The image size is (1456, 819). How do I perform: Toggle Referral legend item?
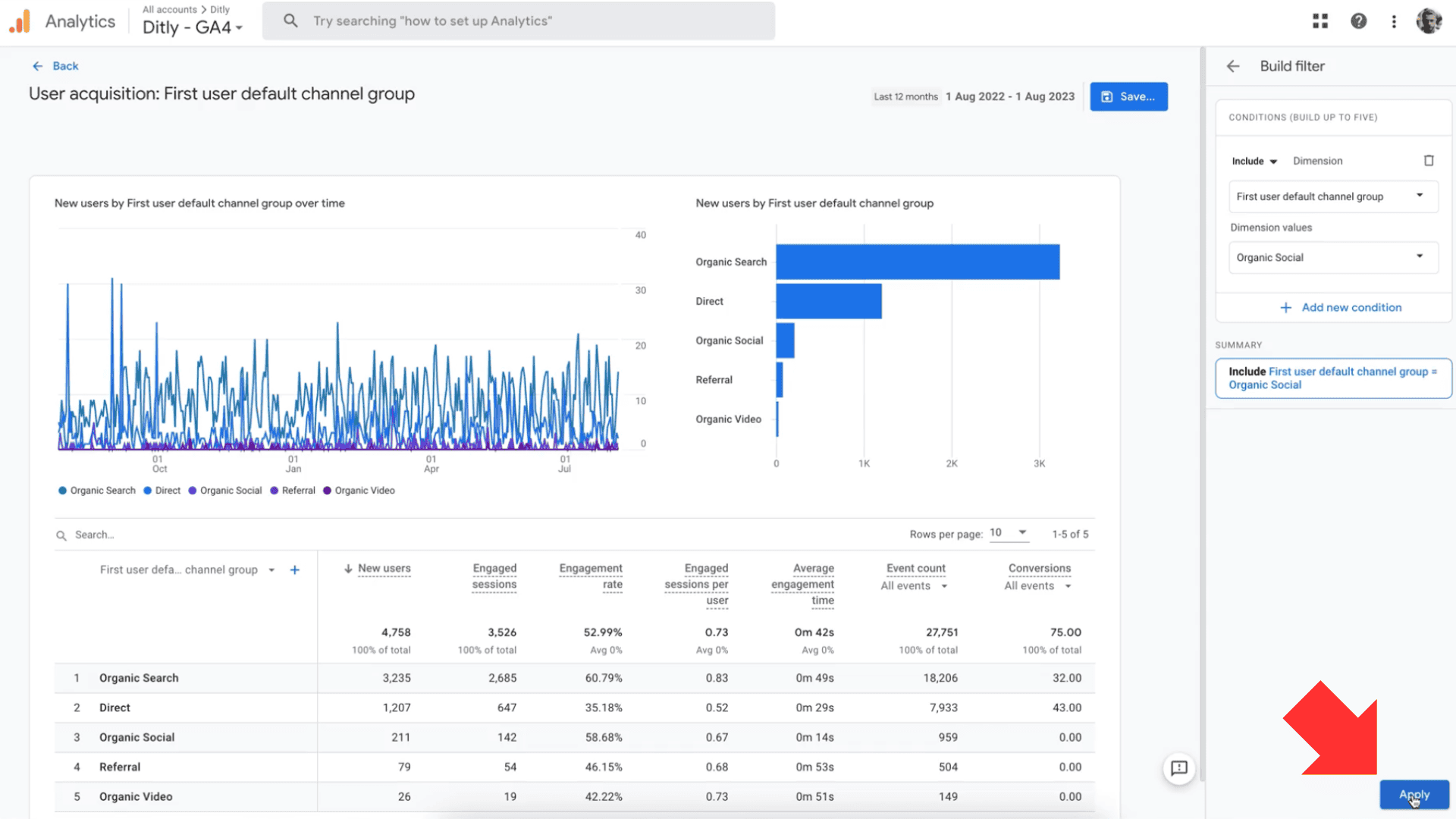click(x=293, y=491)
